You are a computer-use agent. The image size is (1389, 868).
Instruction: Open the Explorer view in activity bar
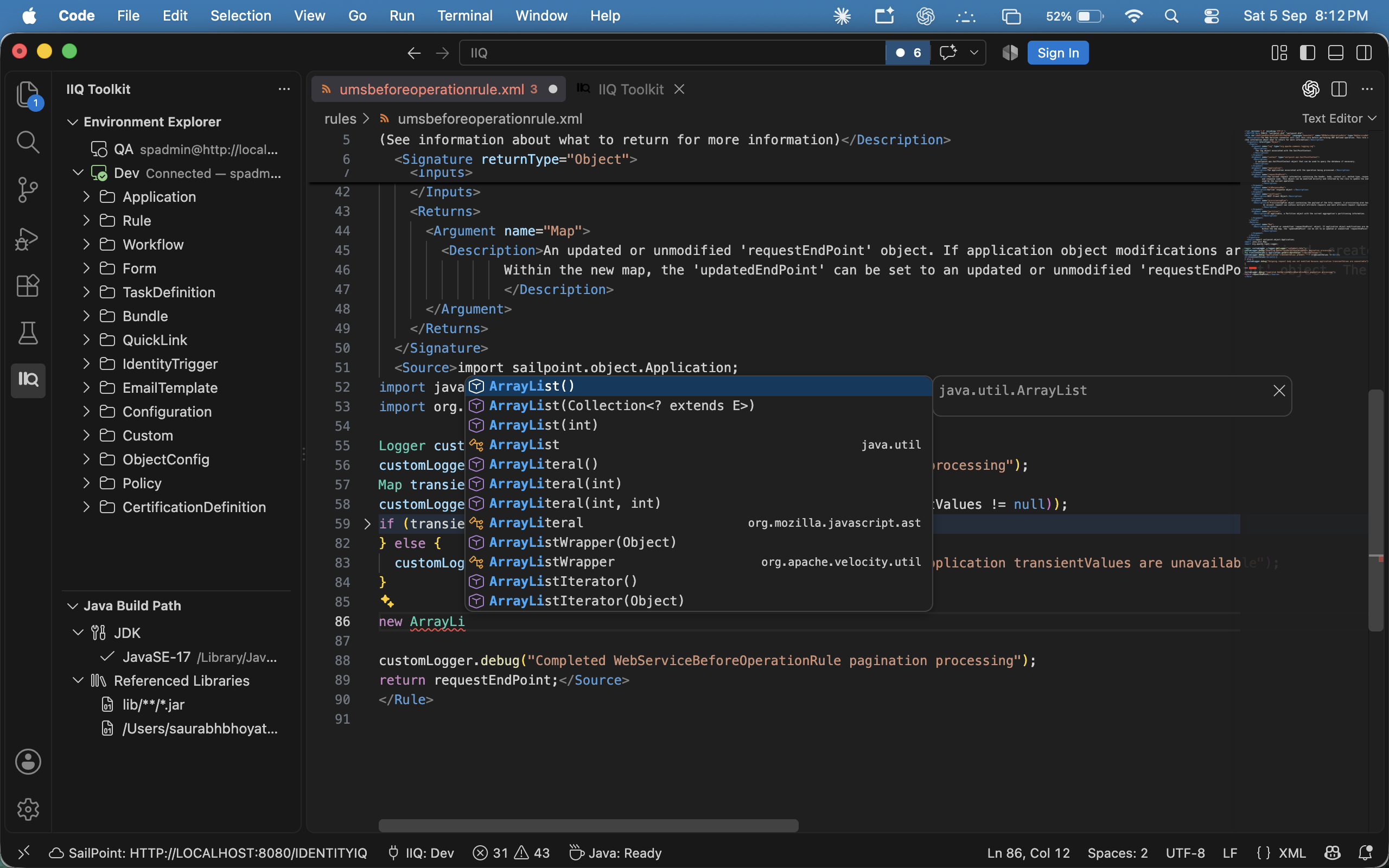coord(28,94)
